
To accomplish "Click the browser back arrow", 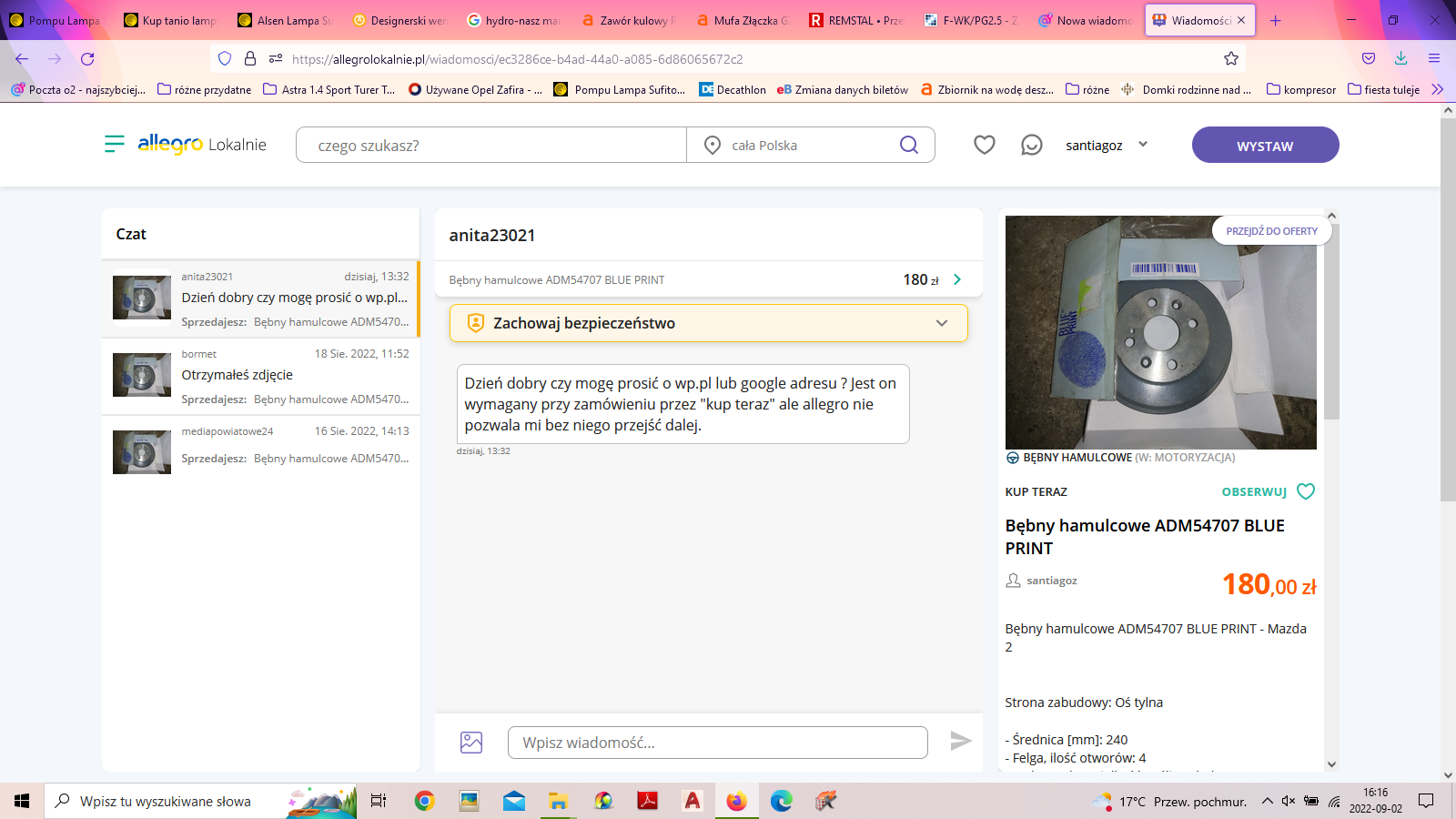I will pyautogui.click(x=22, y=58).
